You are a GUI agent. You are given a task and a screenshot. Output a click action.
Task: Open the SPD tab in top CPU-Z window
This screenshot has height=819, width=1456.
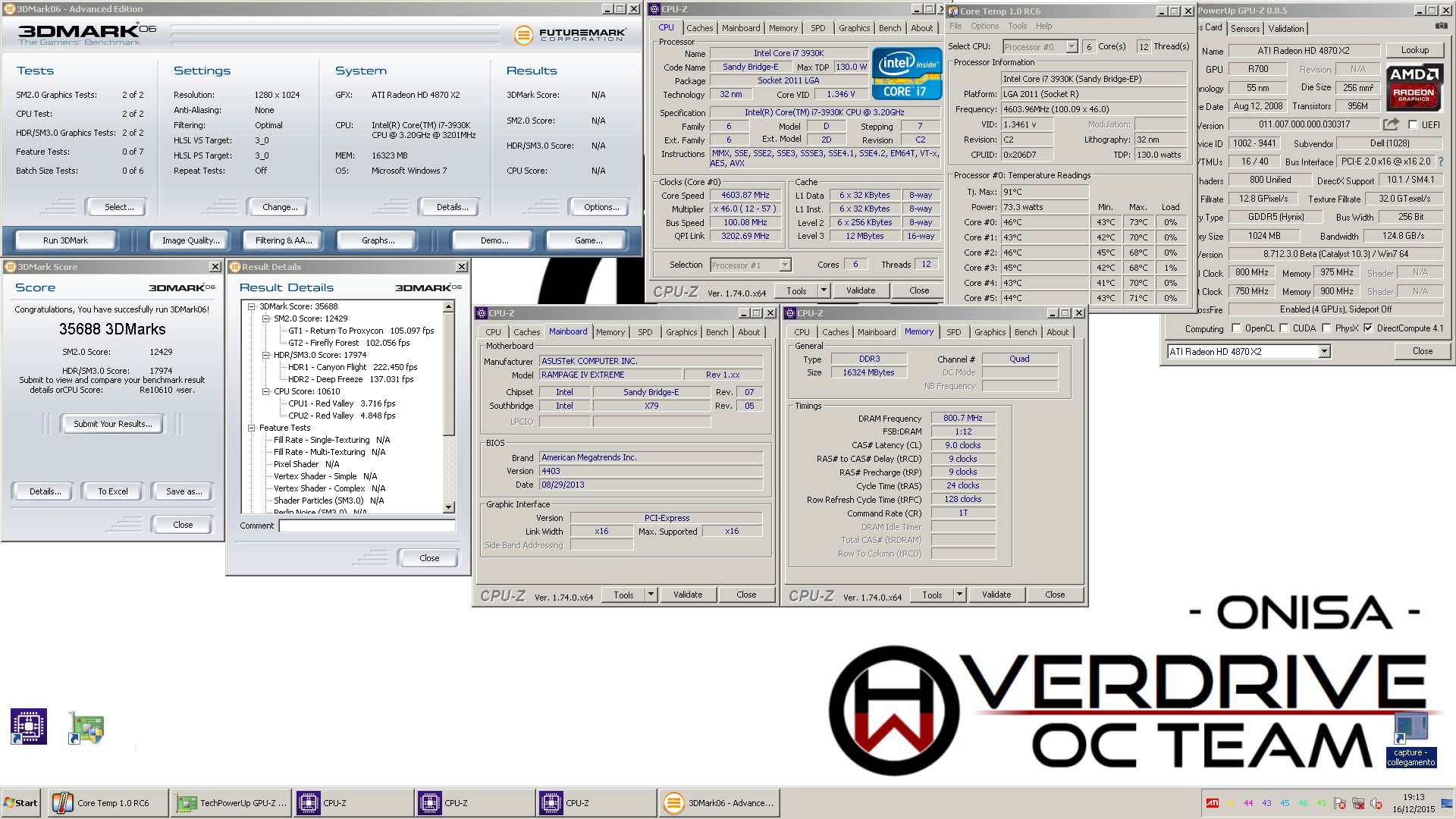click(817, 28)
